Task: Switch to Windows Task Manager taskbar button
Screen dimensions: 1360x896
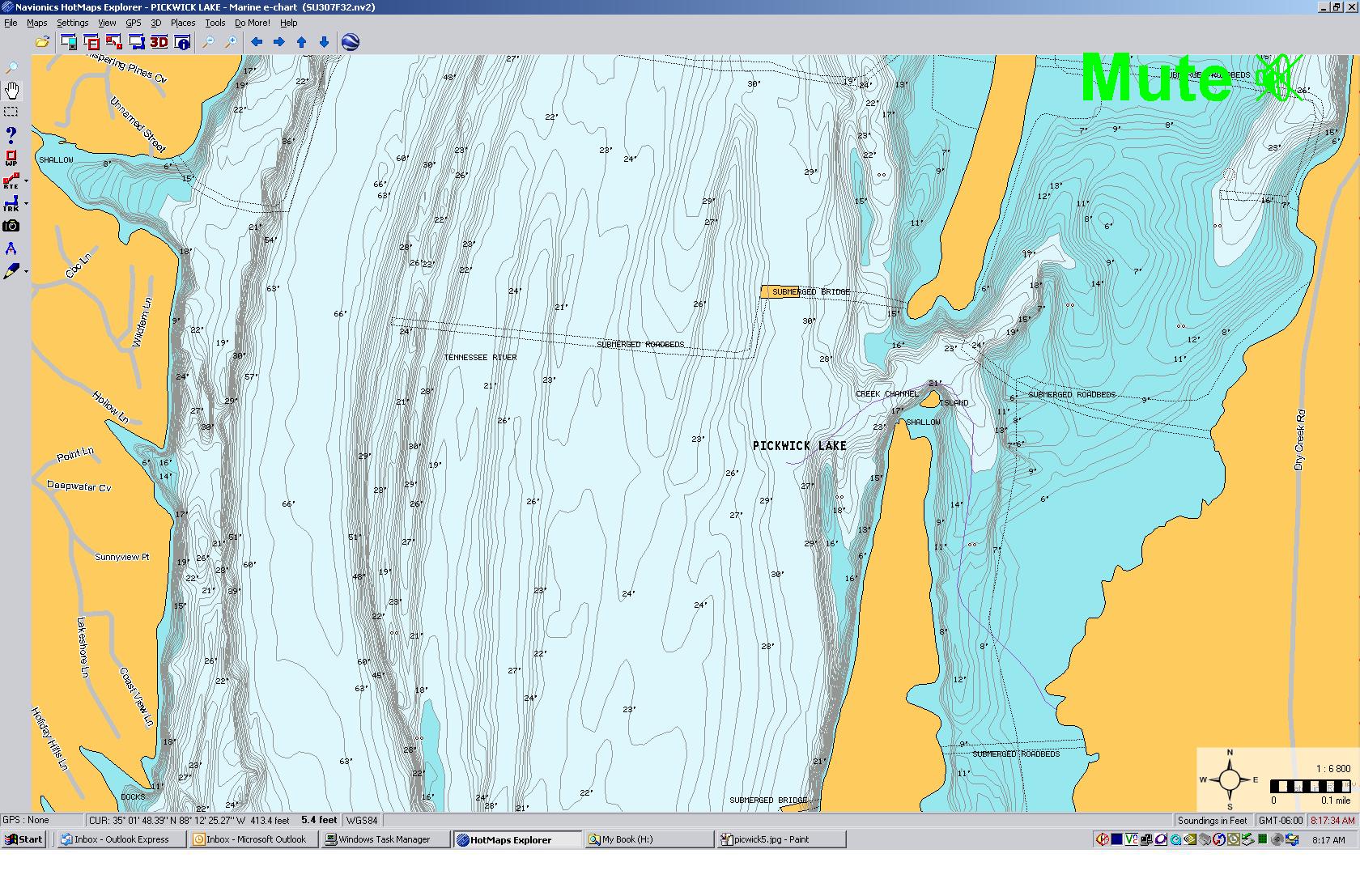Action: [385, 839]
